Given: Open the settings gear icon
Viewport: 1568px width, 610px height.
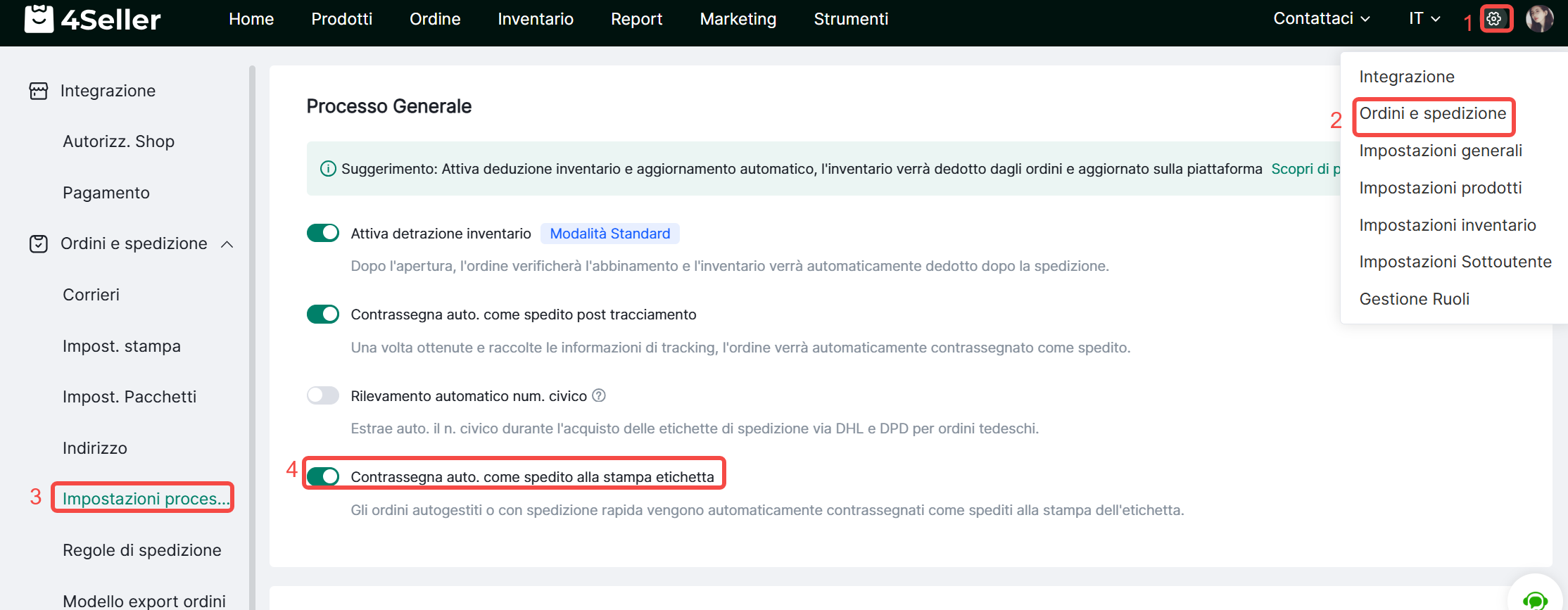Looking at the screenshot, I should click(x=1494, y=19).
